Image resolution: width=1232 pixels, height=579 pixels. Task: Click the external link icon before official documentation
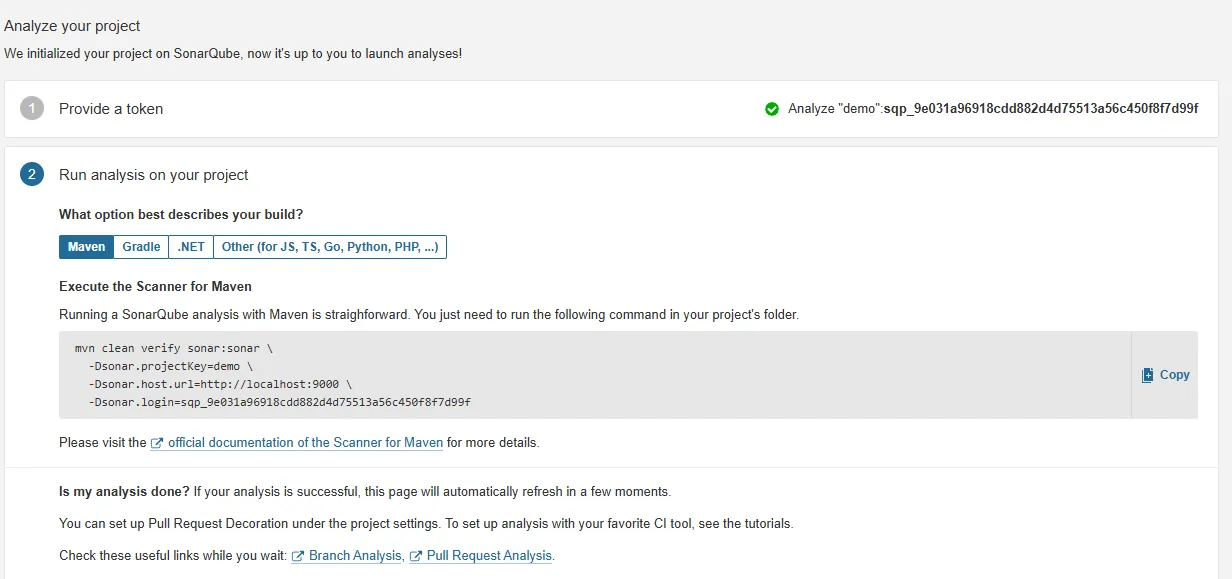click(x=157, y=443)
